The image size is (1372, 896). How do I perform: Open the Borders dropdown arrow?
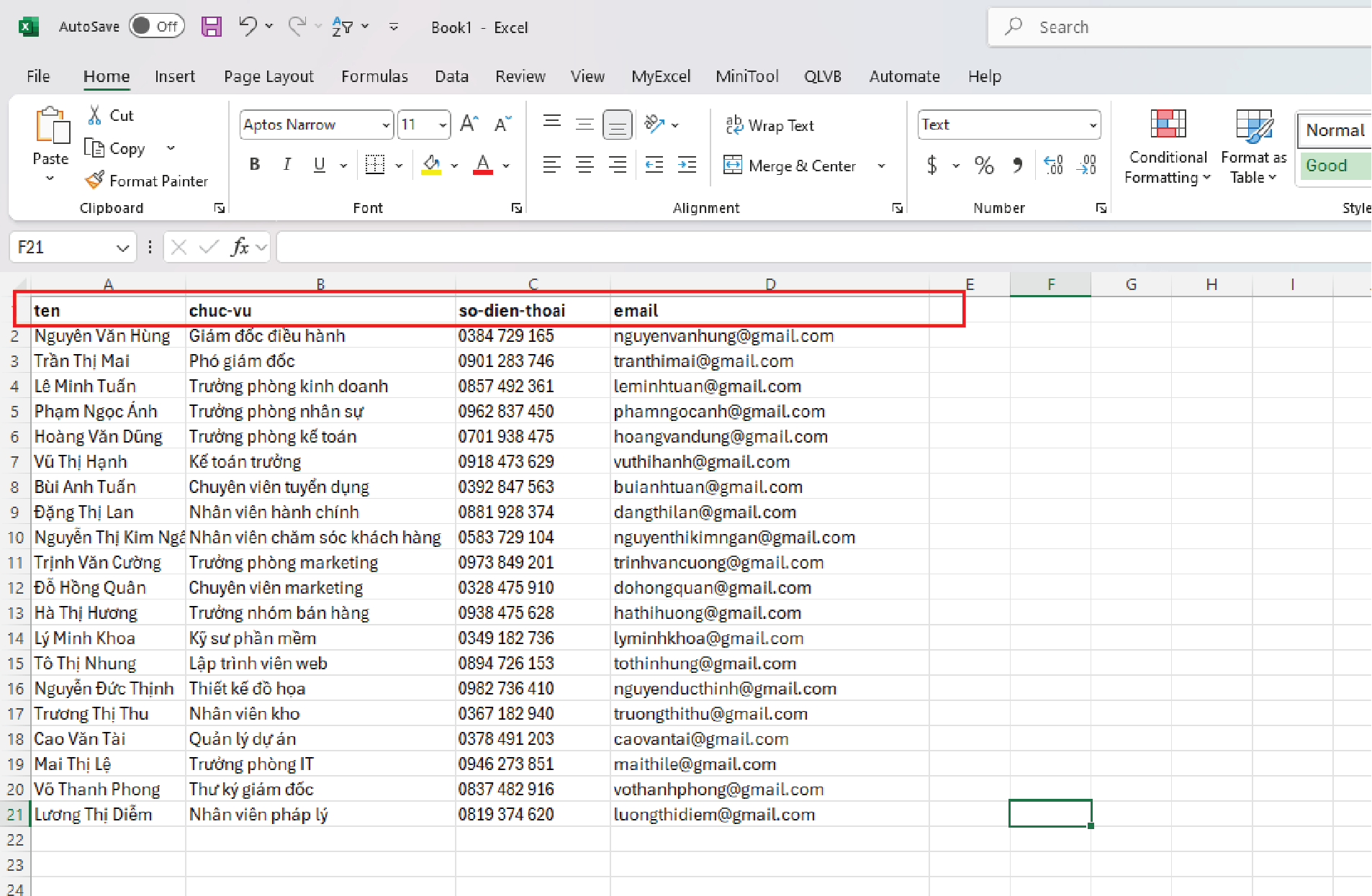coord(399,166)
